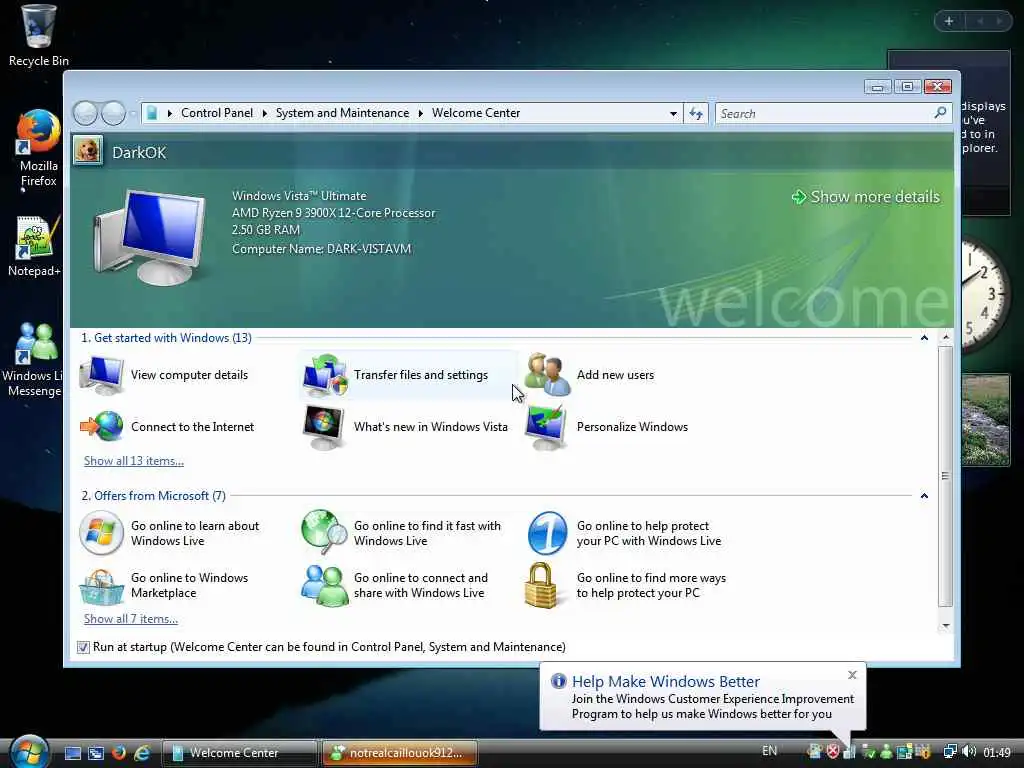Click Show more details
The image size is (1024, 768).
tap(865, 197)
